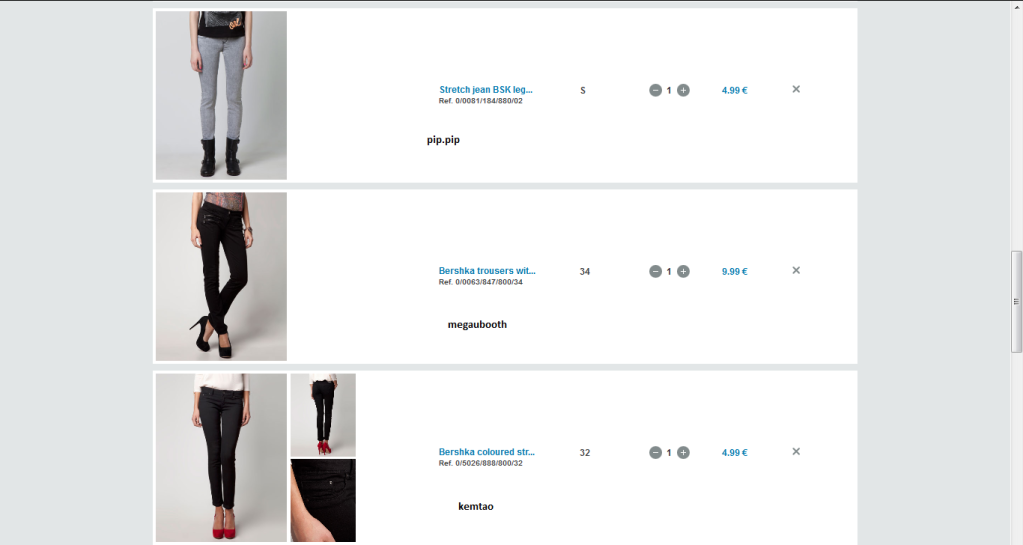Click main photo of black jeans with red shoes

(x=221, y=458)
